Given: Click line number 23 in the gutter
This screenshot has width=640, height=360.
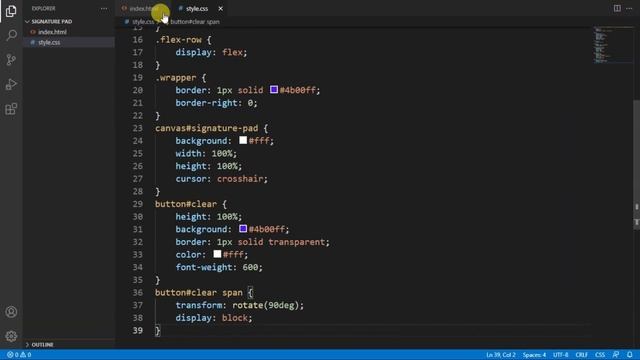Looking at the screenshot, I should coord(138,128).
